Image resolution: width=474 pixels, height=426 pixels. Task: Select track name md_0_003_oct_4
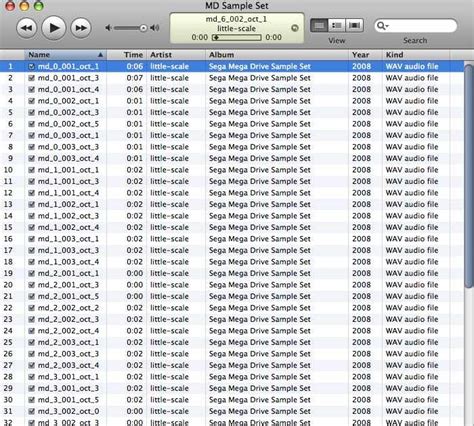click(x=68, y=159)
